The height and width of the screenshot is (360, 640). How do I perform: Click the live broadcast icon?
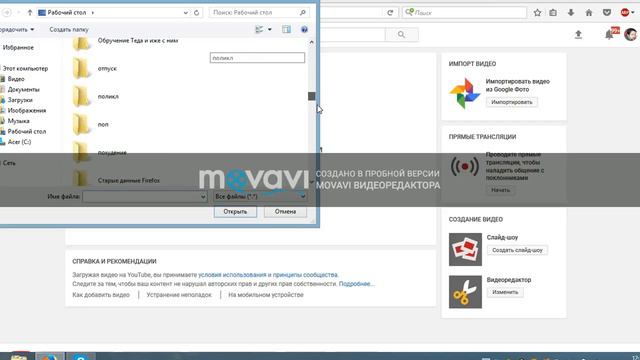pos(464,167)
